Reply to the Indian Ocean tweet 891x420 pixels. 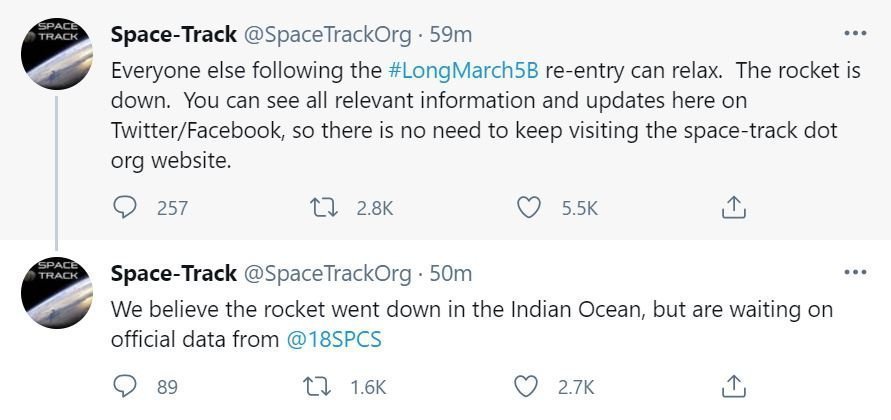(x=125, y=387)
